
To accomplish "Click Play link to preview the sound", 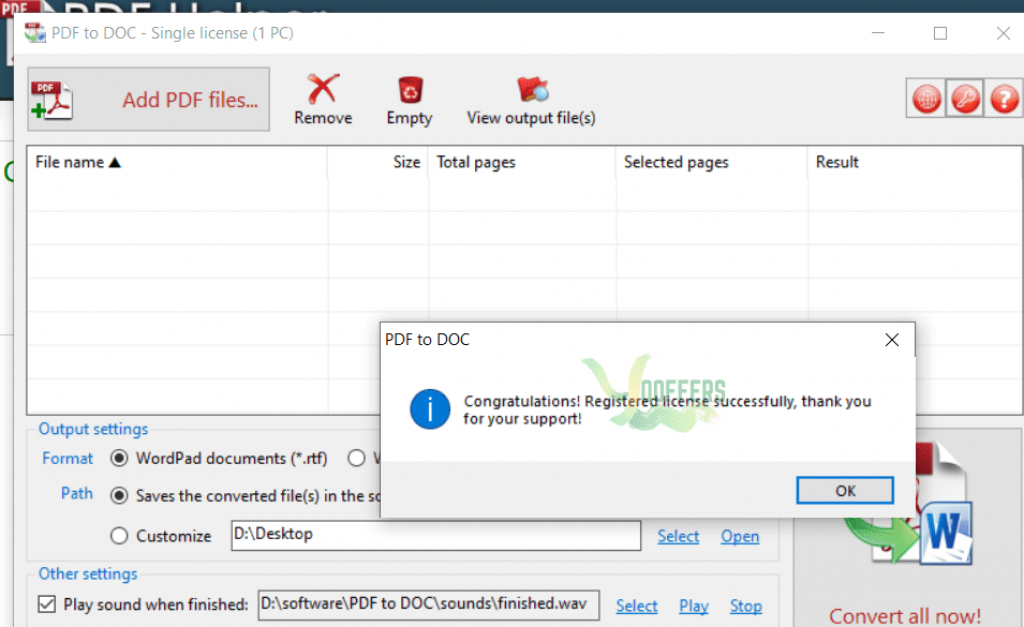I will [694, 606].
